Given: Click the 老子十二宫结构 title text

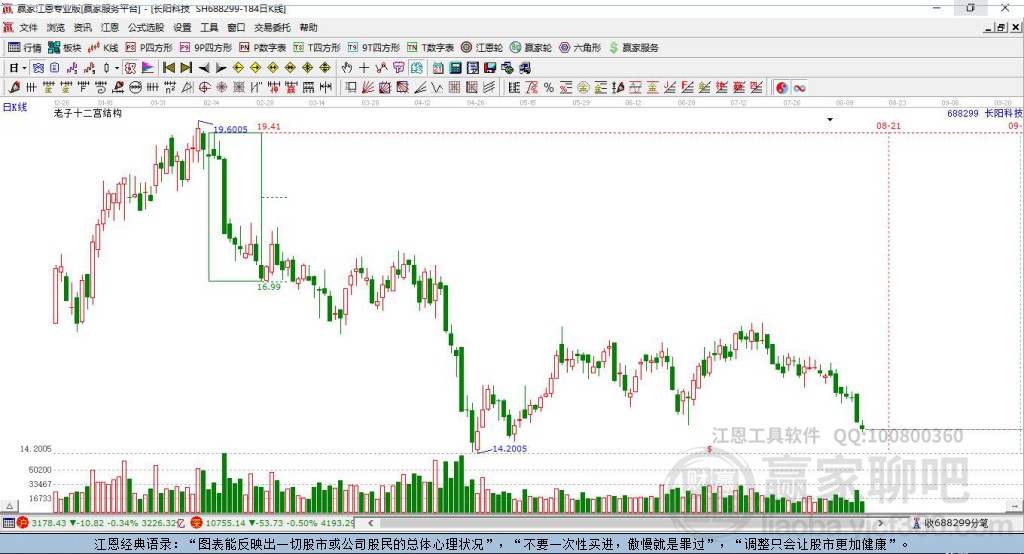Looking at the screenshot, I should (x=88, y=113).
